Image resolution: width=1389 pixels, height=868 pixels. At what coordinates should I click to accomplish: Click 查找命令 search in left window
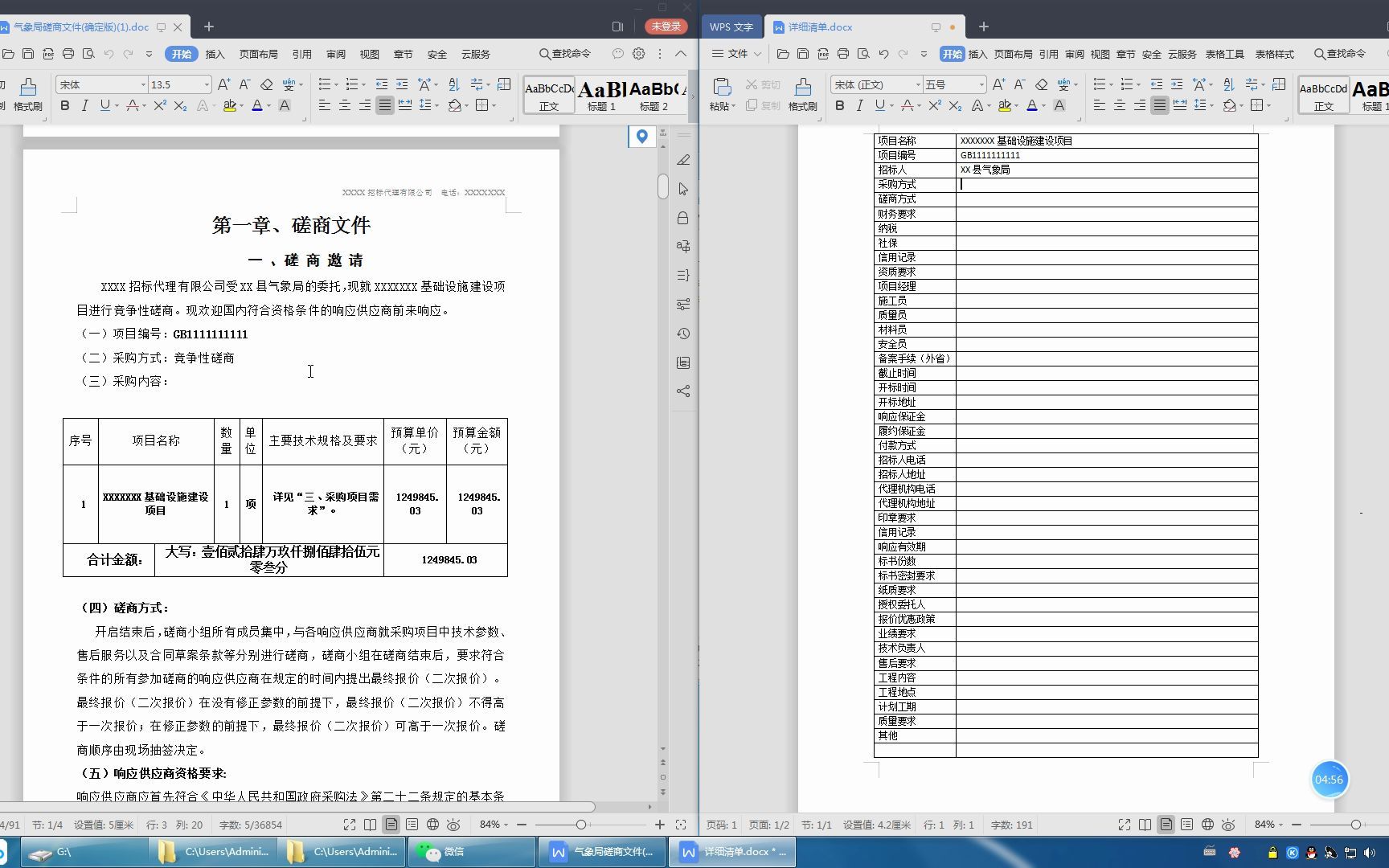pyautogui.click(x=565, y=54)
